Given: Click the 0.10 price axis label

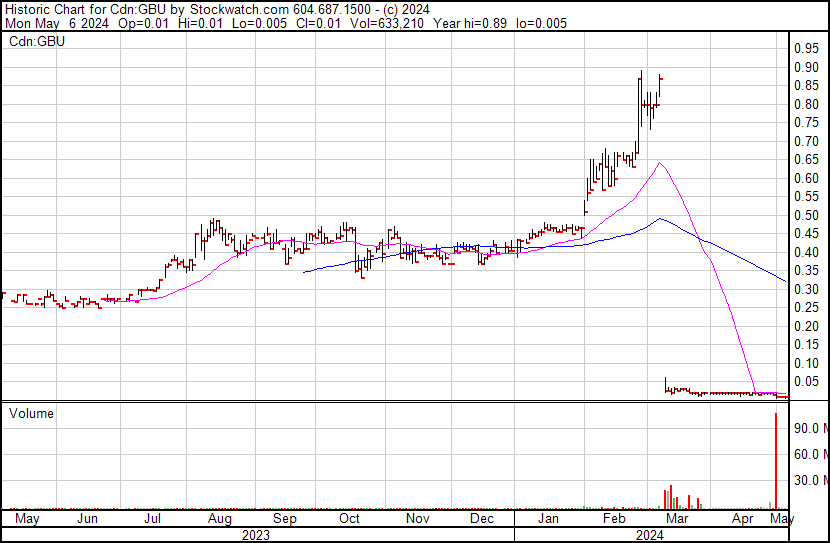Looking at the screenshot, I should point(806,363).
